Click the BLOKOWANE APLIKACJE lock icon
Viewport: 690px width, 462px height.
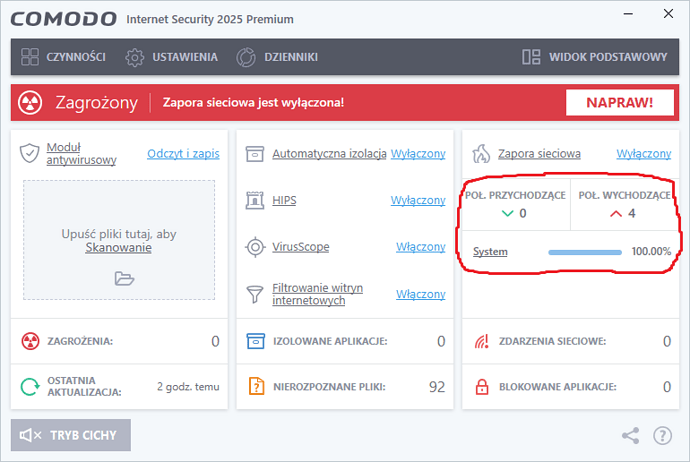[482, 386]
